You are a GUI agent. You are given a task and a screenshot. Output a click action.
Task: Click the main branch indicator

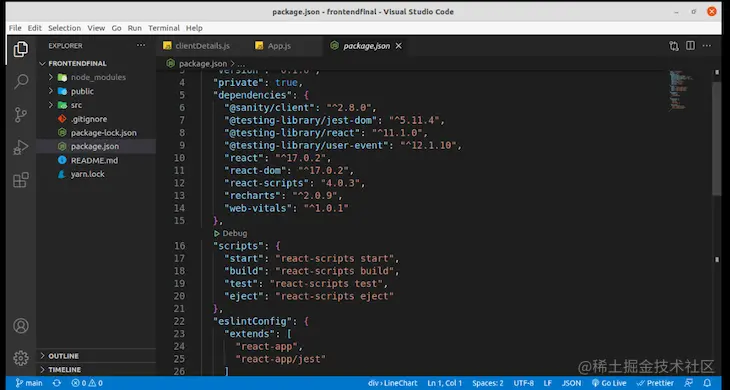point(29,383)
